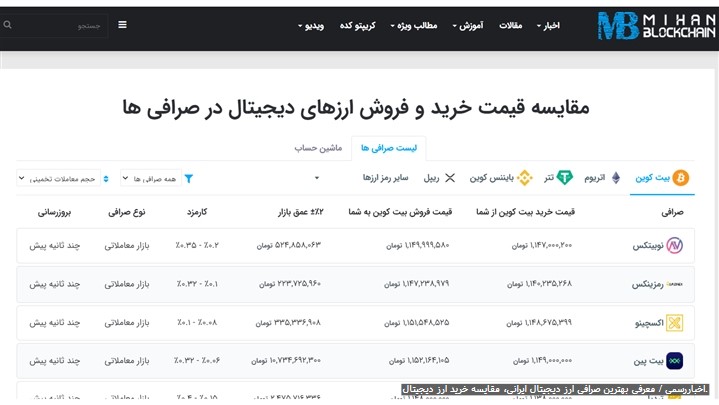Click بازار معاملاتی in نوبیتکس row
The width and height of the screenshot is (719, 405).
(127, 246)
